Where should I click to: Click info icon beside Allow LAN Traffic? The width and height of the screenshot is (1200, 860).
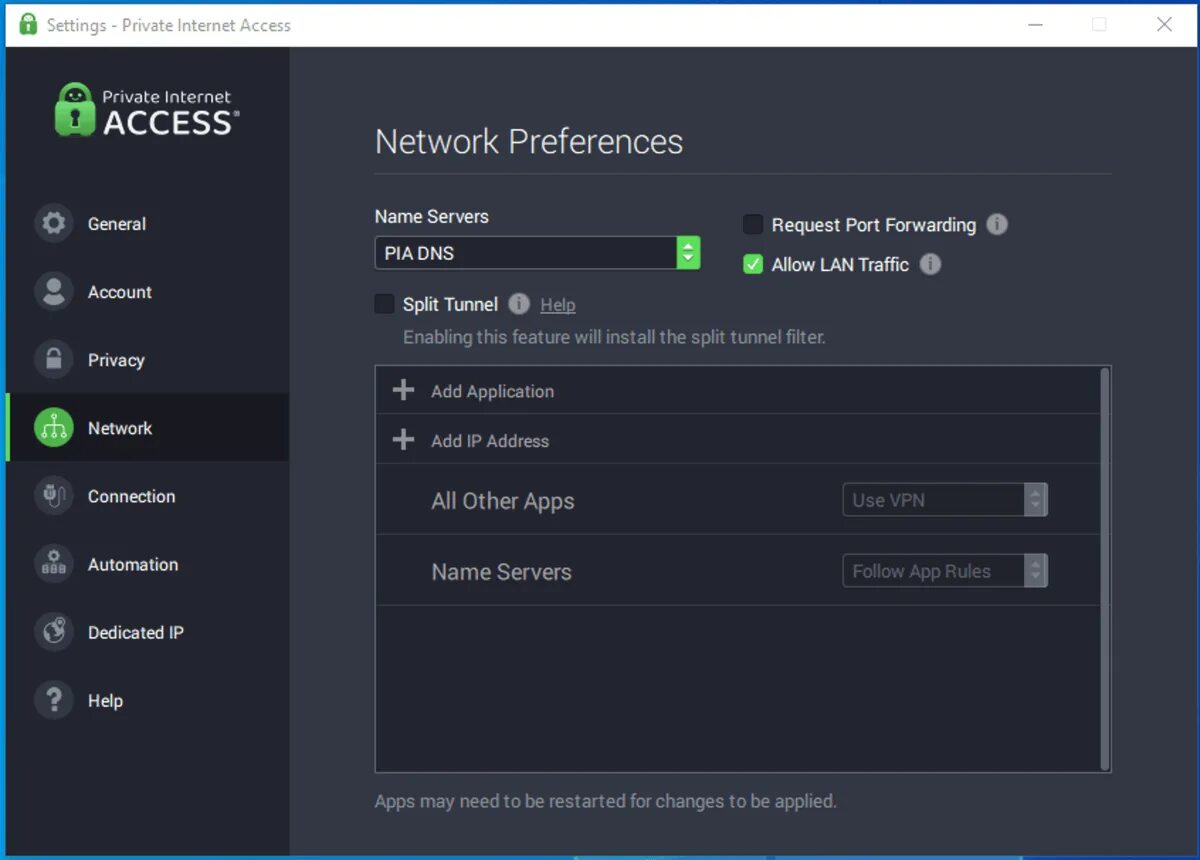[x=930, y=264]
